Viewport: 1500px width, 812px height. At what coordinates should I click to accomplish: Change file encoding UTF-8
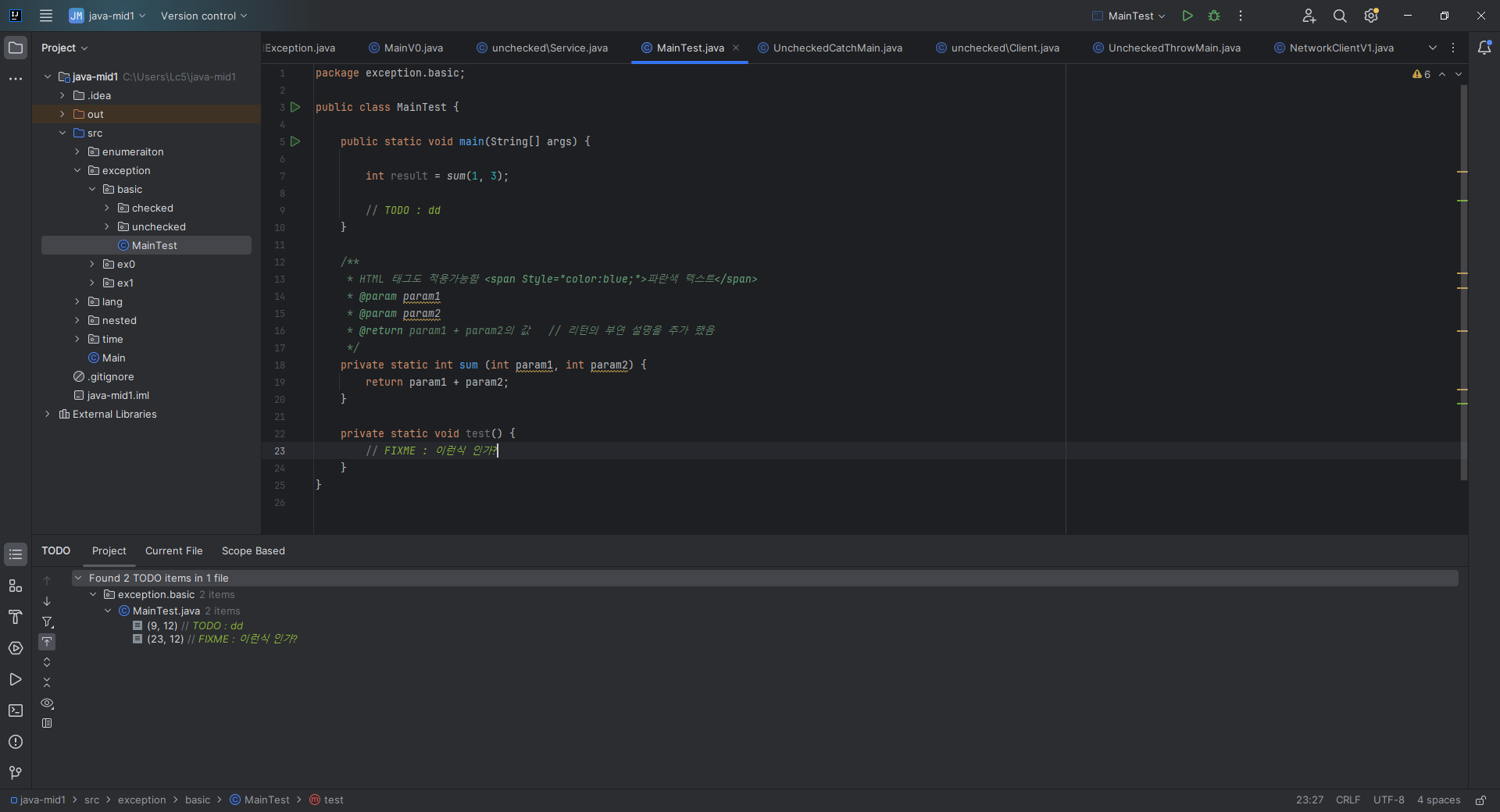pyautogui.click(x=1388, y=800)
